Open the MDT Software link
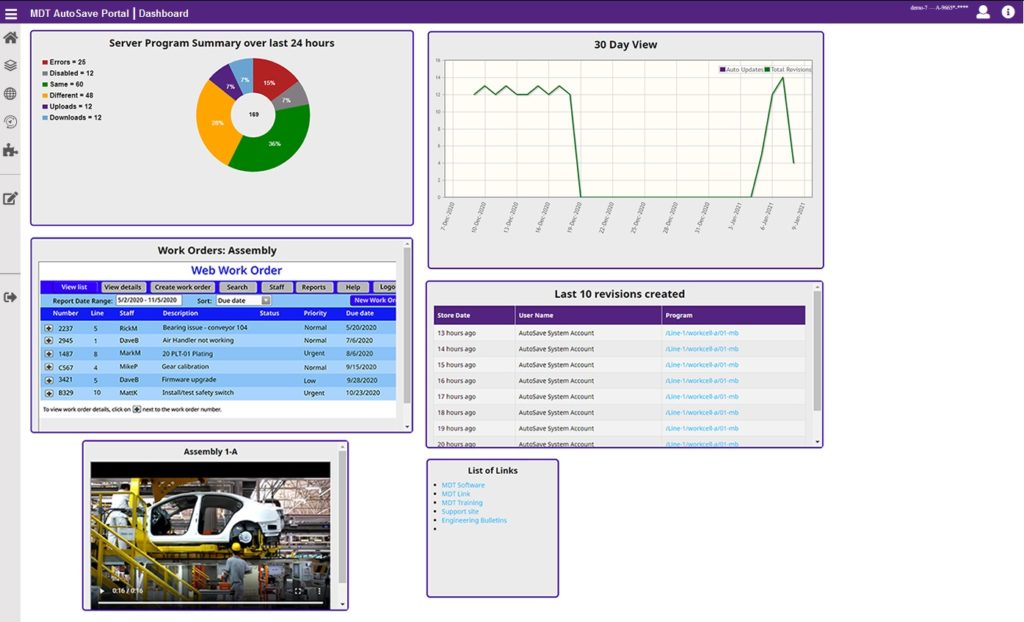The width and height of the screenshot is (1024, 622). [x=463, y=485]
